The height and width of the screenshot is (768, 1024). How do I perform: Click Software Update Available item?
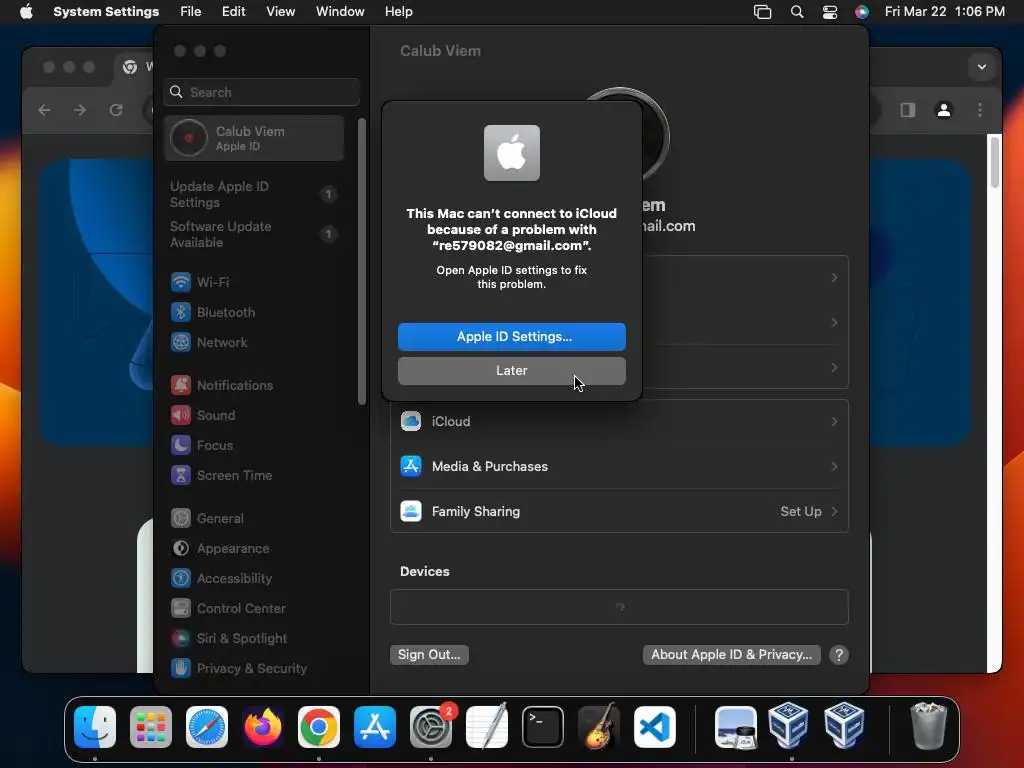coord(255,234)
